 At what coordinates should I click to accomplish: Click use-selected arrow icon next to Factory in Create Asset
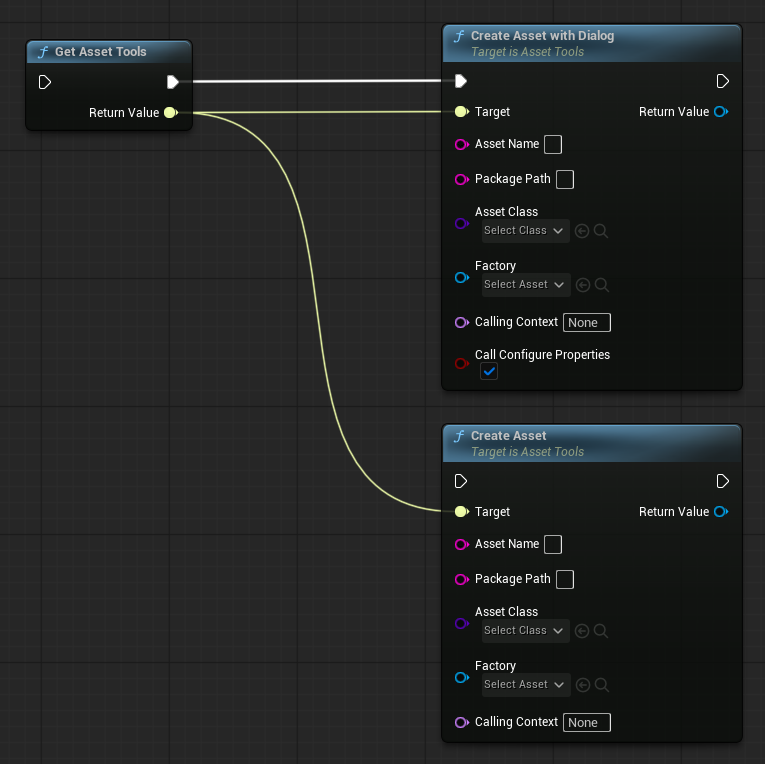[x=583, y=685]
